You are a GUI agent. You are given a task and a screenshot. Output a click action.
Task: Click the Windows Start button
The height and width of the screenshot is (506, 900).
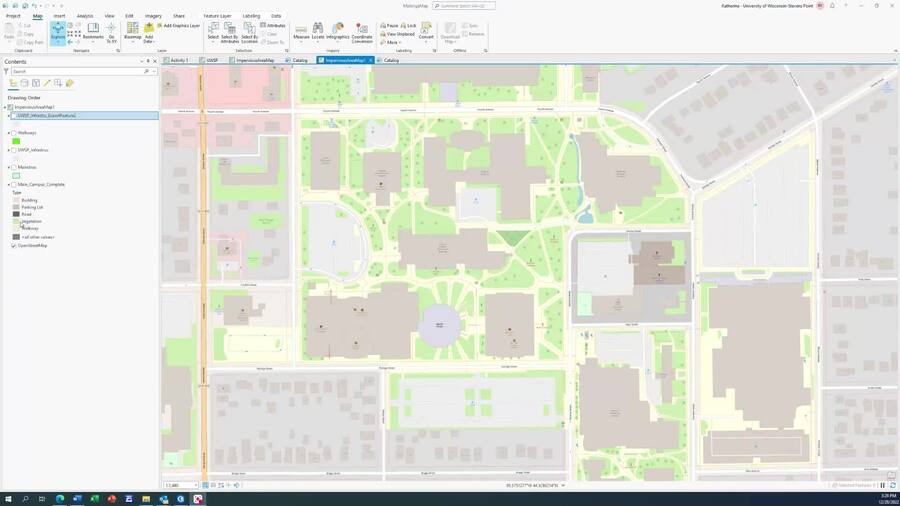tap(8, 499)
